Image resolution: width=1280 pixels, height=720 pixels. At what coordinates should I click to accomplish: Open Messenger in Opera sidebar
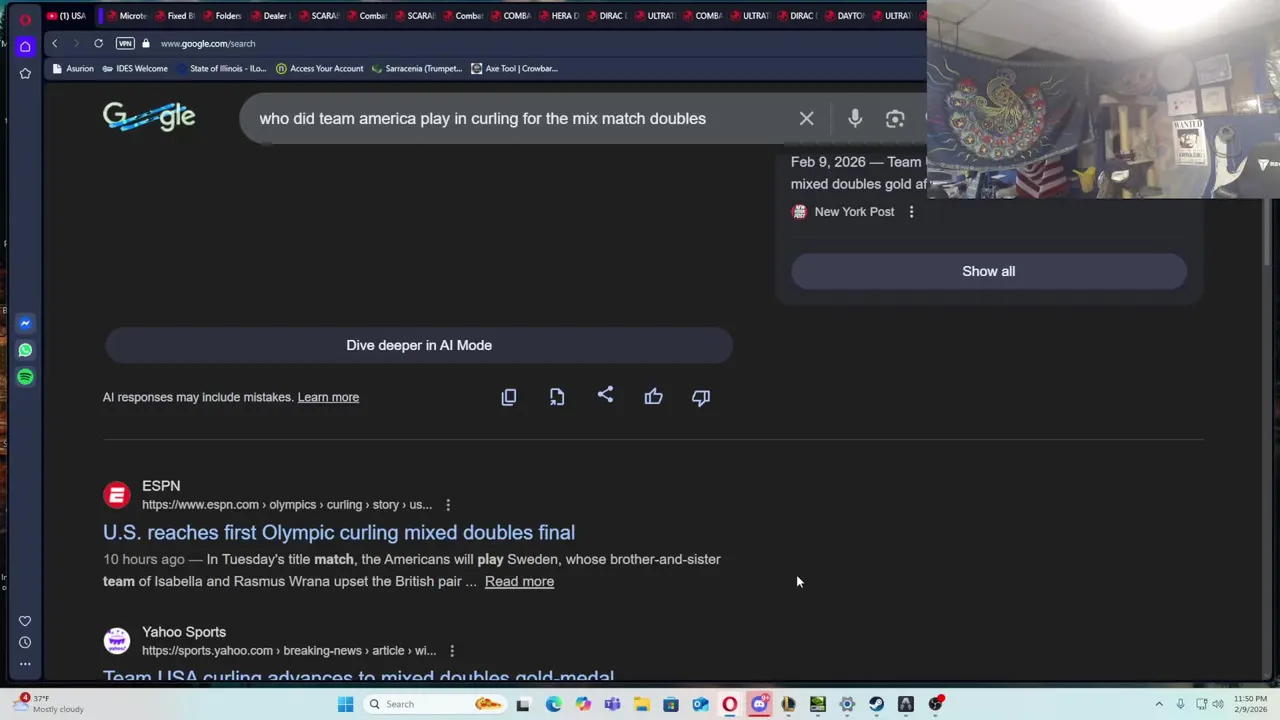[x=25, y=323]
